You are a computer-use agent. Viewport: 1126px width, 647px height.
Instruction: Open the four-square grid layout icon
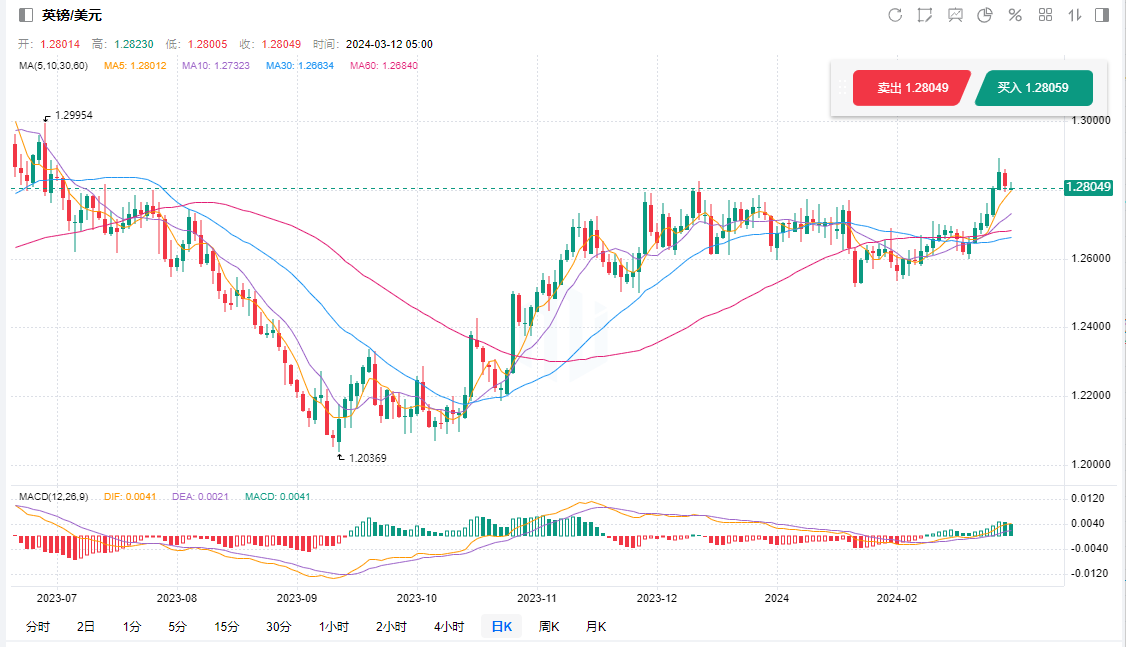[x=1045, y=15]
